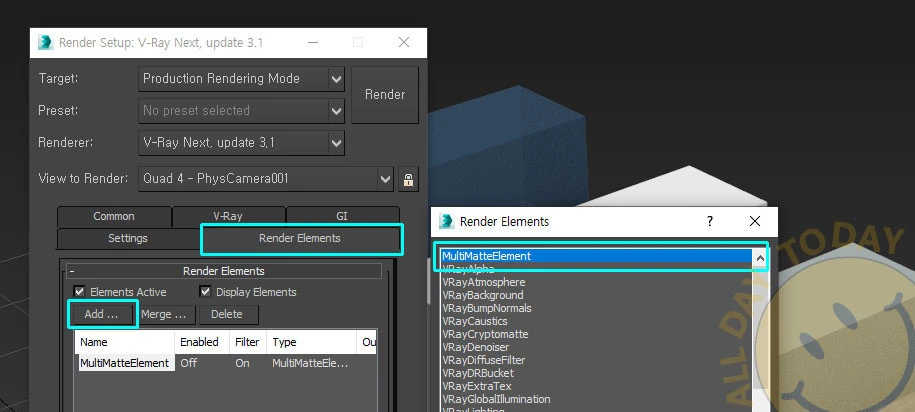Open the Preset dropdown
Image resolution: width=915 pixels, height=412 pixels.
tap(336, 111)
